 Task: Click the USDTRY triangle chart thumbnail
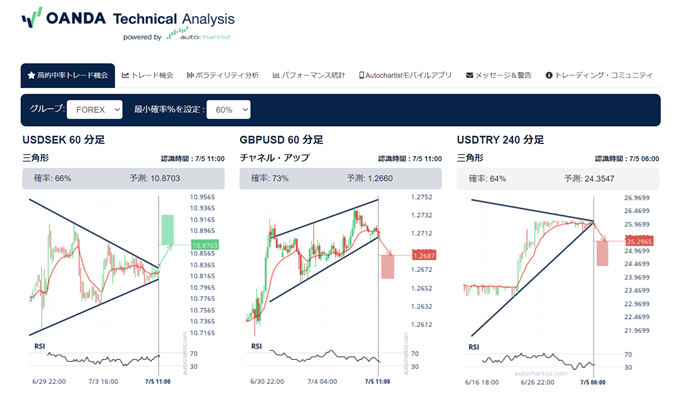559,291
